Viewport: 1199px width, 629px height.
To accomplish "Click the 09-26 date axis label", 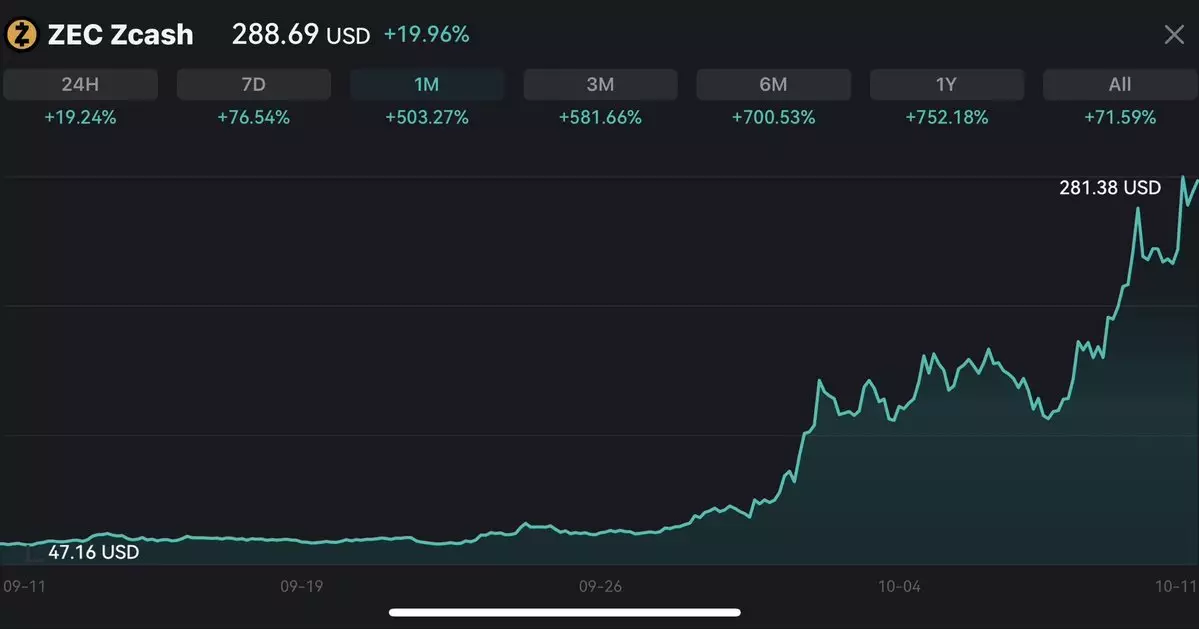I will 600,587.
